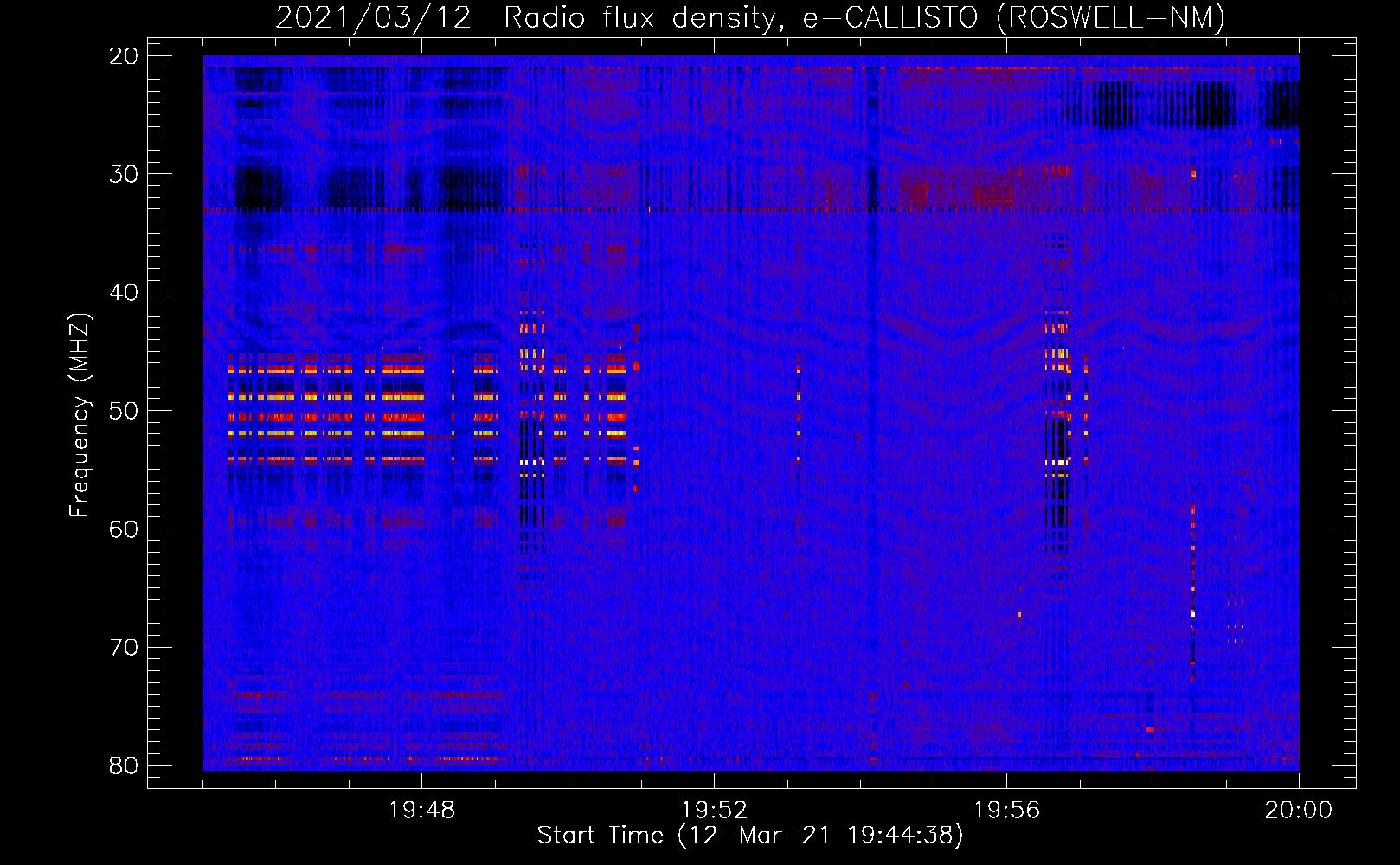The image size is (1400, 865).
Task: Click the 19:52 time tick label
Action: click(714, 811)
